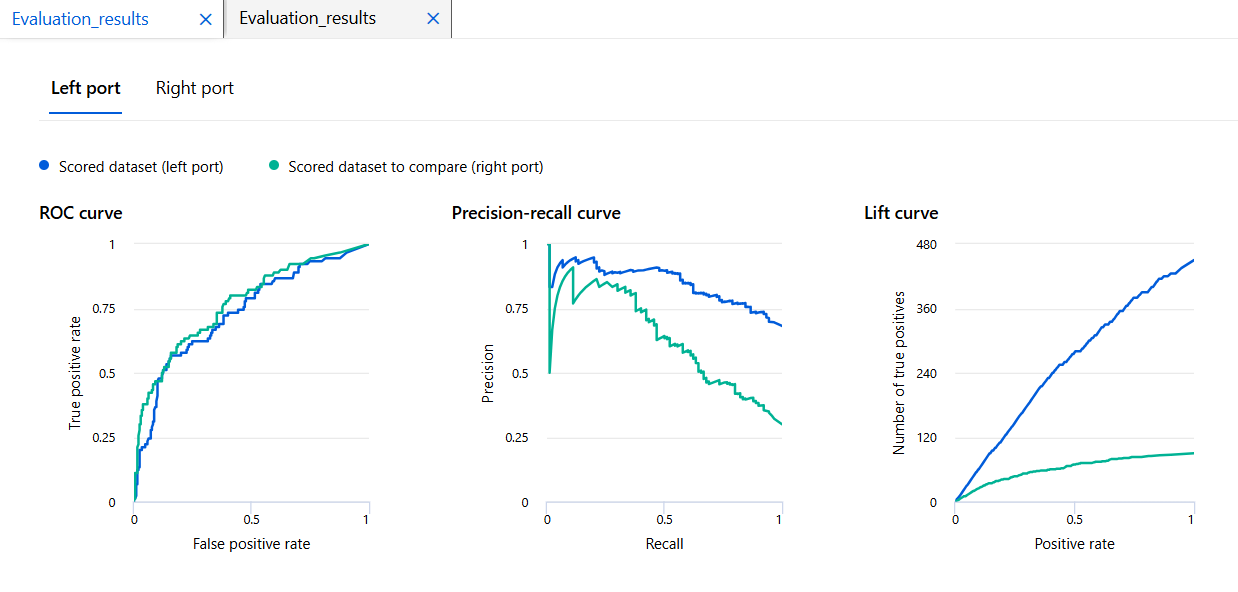
Task: Click the blue legend dot for left port
Action: (x=44, y=166)
